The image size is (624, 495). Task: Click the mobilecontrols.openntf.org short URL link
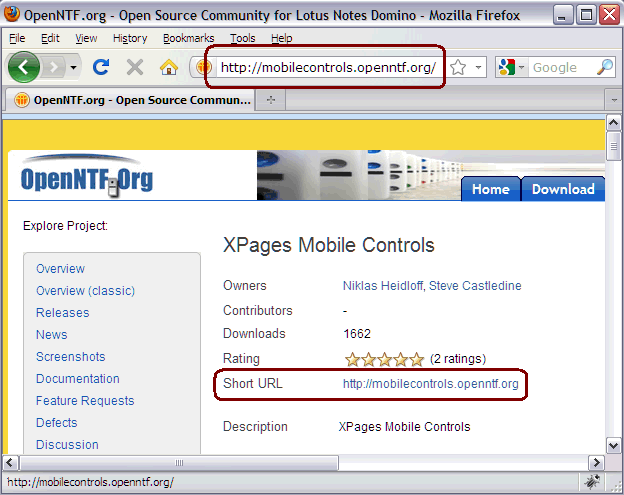pyautogui.click(x=431, y=384)
